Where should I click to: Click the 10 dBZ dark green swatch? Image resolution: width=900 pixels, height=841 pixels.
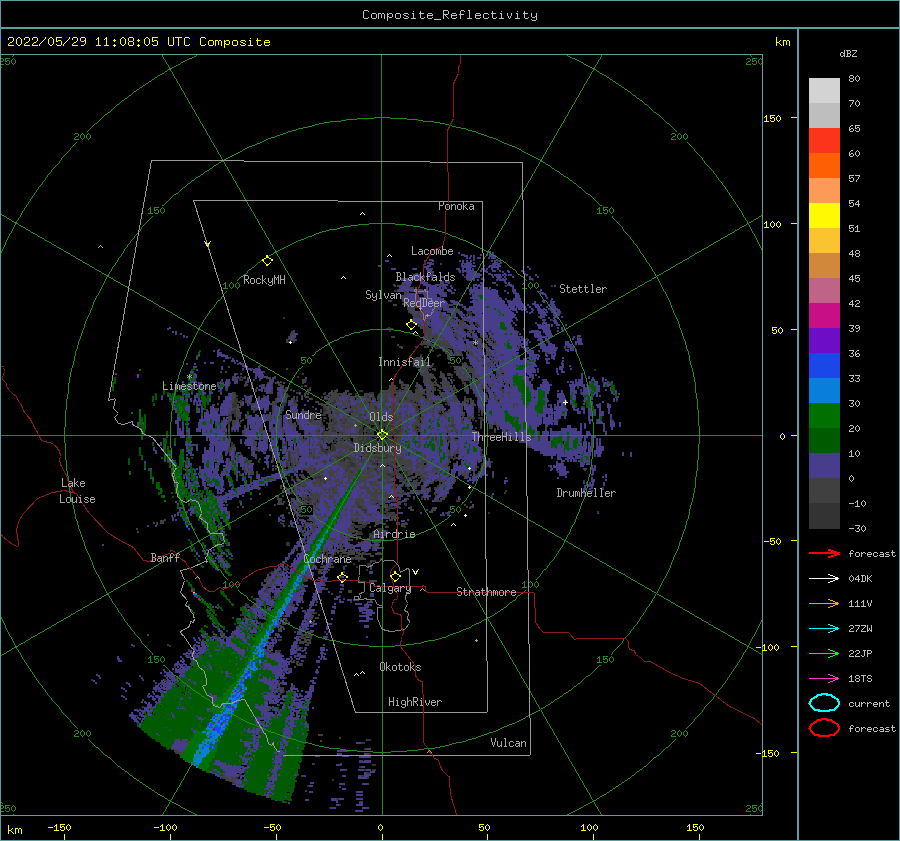click(x=824, y=441)
